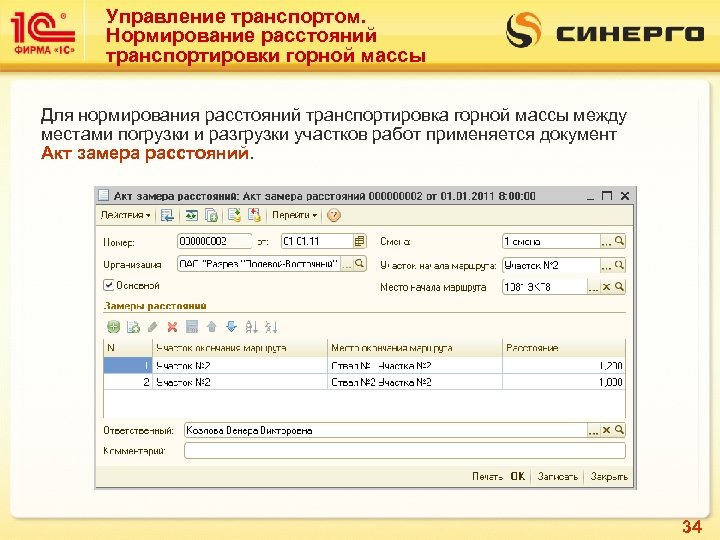Open Участок начала маршрута with magnifier icon
The height and width of the screenshot is (540, 720).
619,265
